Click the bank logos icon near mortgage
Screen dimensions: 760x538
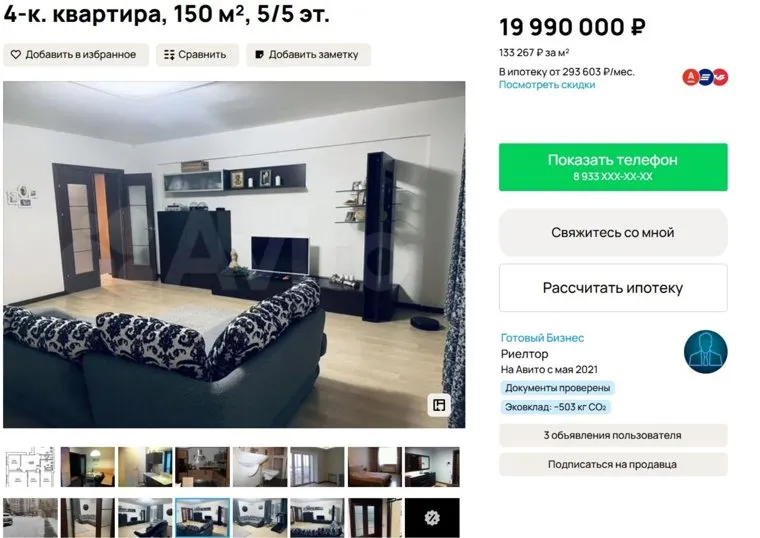705,77
